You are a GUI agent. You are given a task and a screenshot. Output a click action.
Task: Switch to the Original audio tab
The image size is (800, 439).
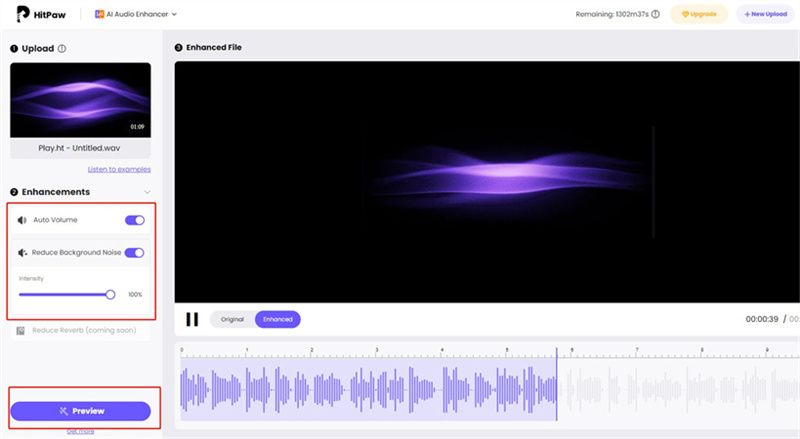[232, 319]
